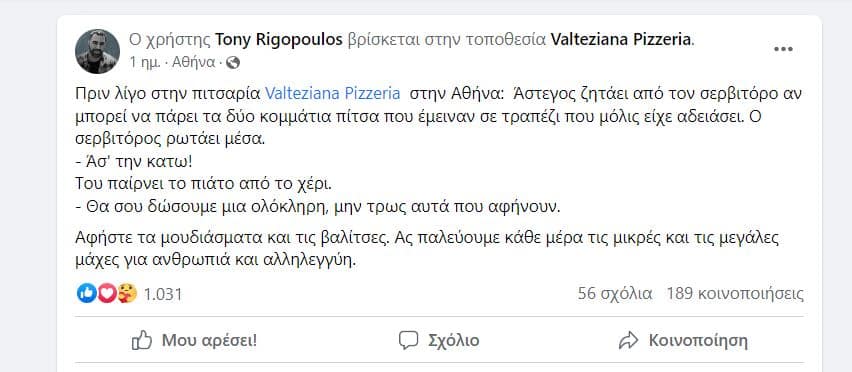
Task: Click the red heart Love reaction icon
Action: (106, 293)
